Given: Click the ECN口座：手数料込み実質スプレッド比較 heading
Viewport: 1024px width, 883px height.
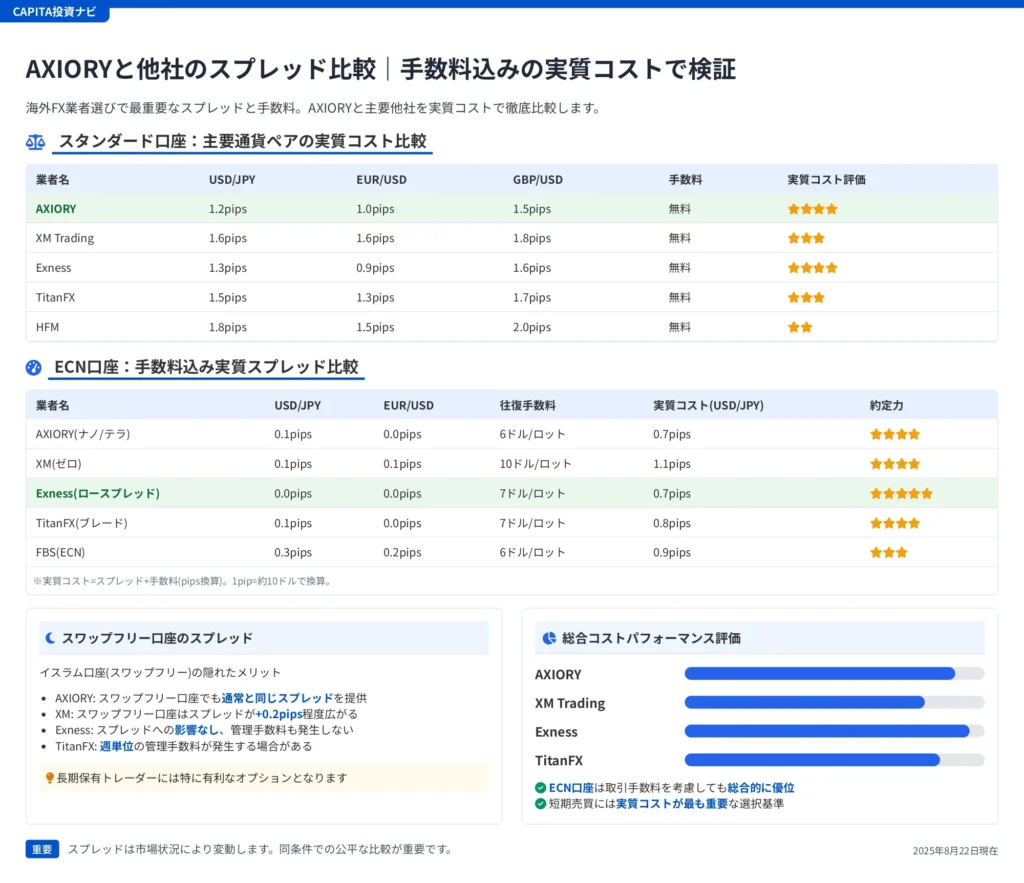Looking at the screenshot, I should click(x=206, y=367).
